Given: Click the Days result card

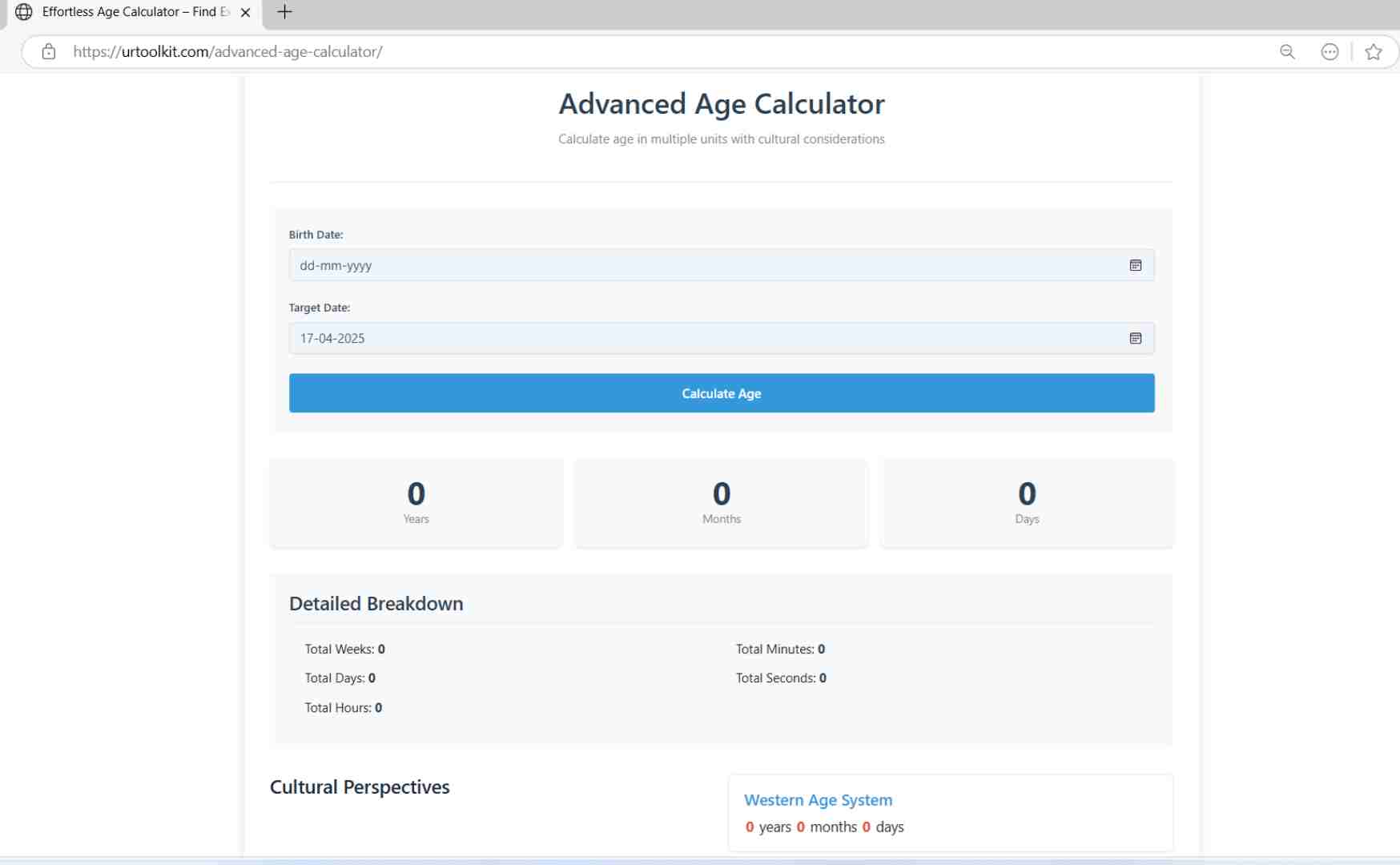Looking at the screenshot, I should [1027, 502].
